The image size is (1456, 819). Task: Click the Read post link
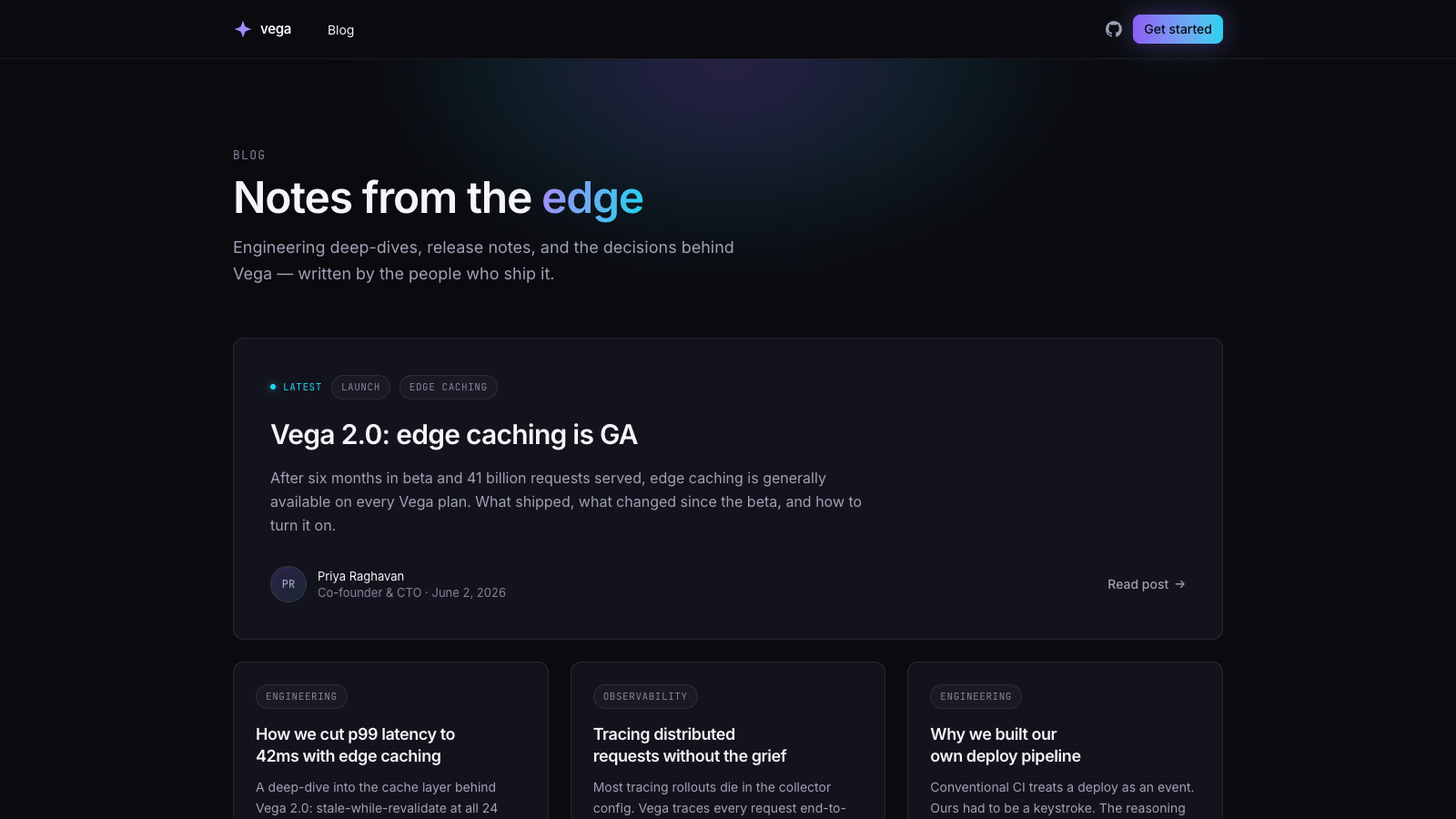(x=1147, y=584)
